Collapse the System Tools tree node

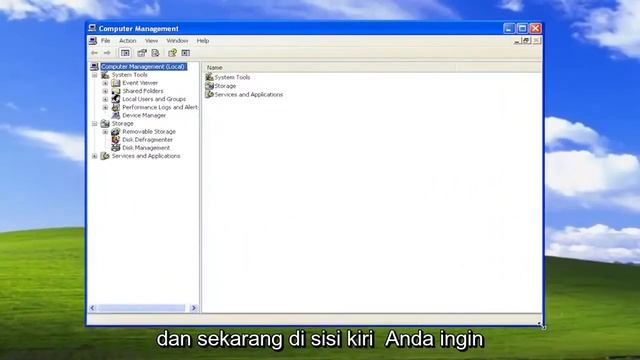95,75
